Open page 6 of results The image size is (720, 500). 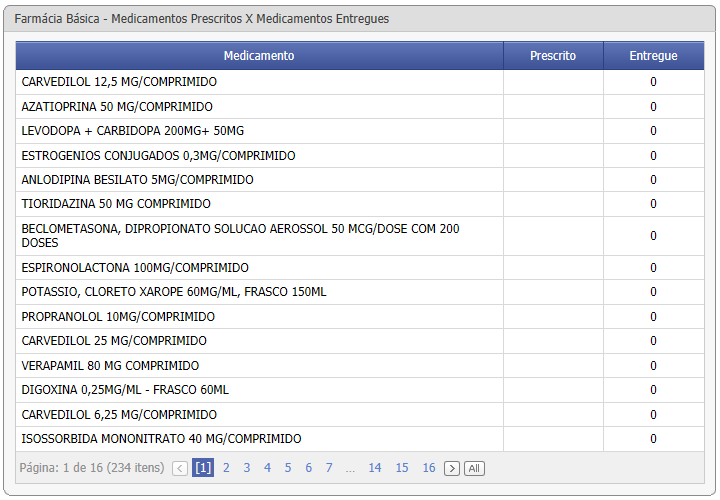[309, 468]
